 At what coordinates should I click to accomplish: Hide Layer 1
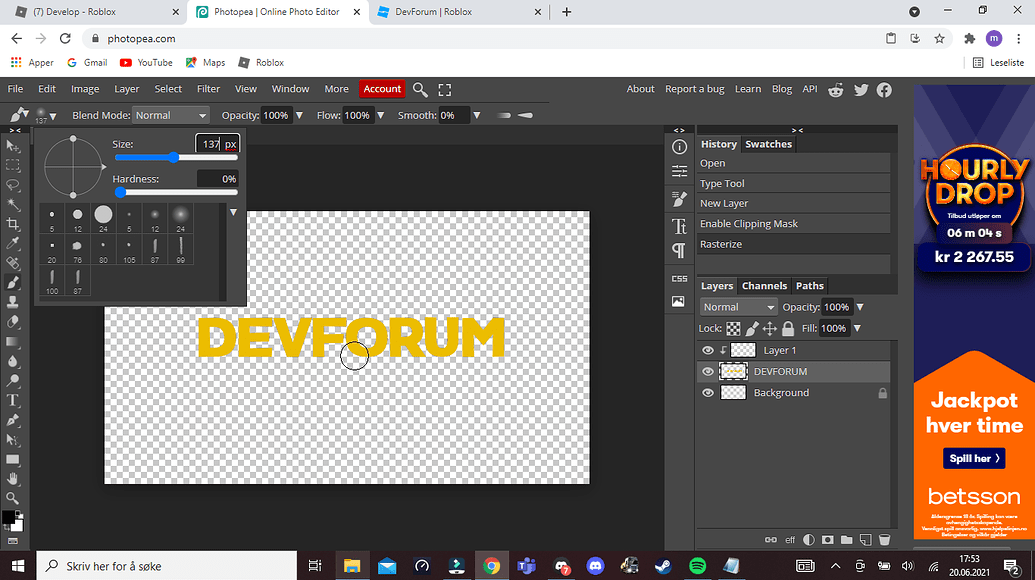(707, 350)
